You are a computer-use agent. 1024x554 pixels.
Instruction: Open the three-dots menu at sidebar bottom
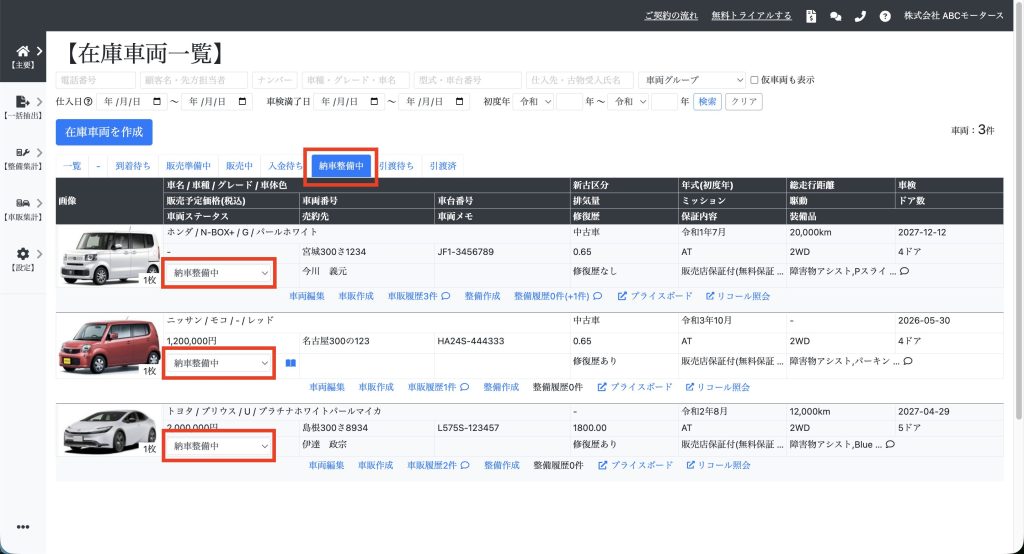click(23, 527)
